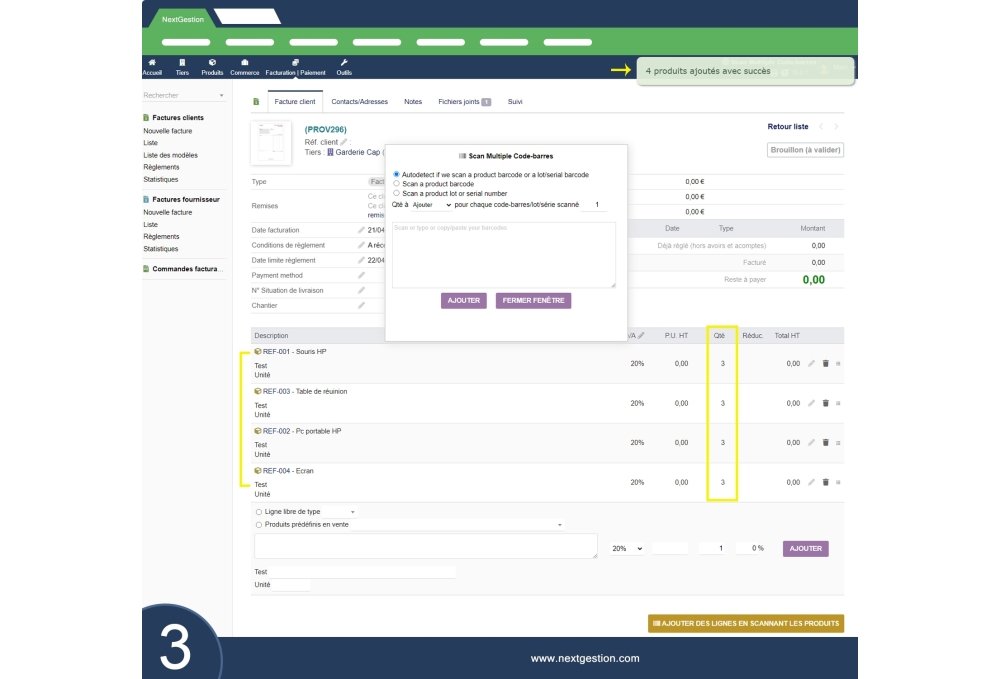Choose 'Ligne libre de type' radio
The width and height of the screenshot is (1000, 679).
coord(259,512)
